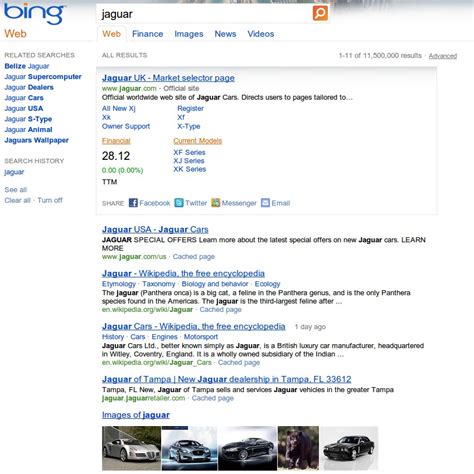Switch to the Images tab
Viewport: 474px width, 474px height.
coord(189,34)
